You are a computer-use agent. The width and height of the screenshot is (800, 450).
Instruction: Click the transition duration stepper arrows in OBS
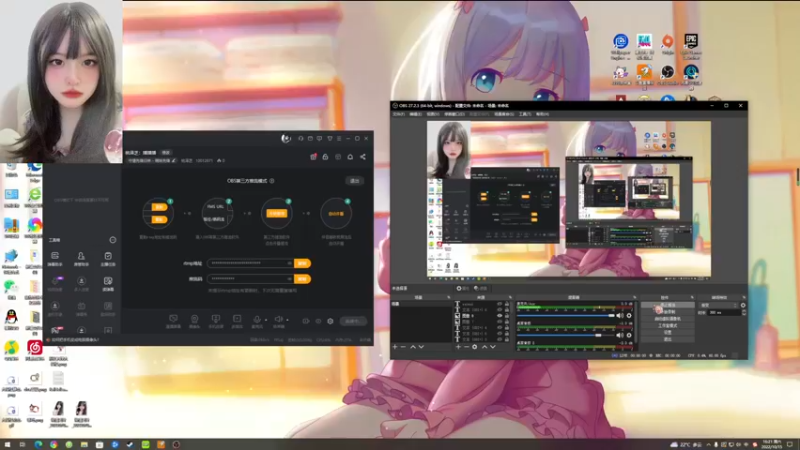tap(744, 312)
